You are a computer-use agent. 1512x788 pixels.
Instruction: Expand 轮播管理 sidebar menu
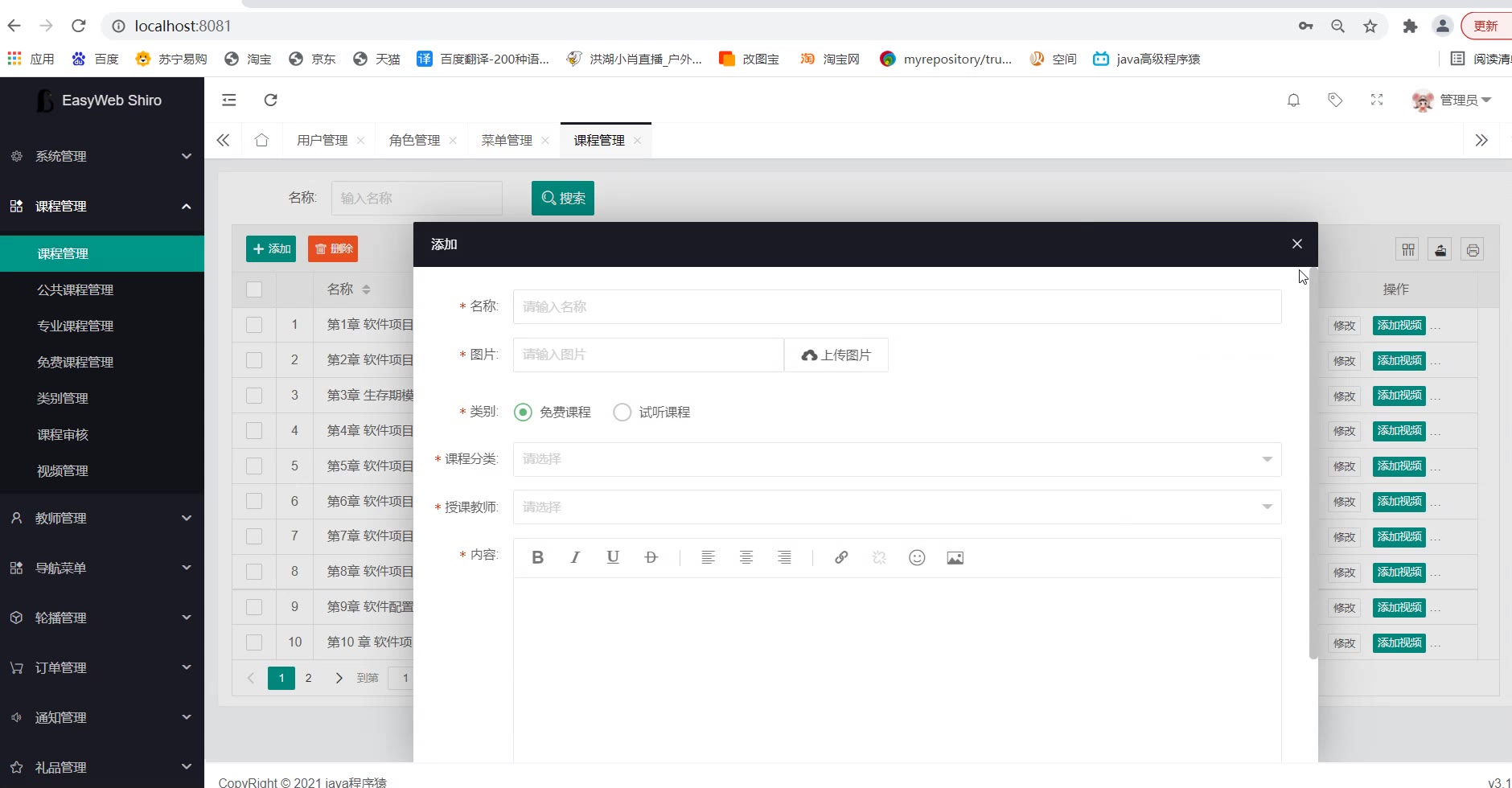[x=101, y=618]
